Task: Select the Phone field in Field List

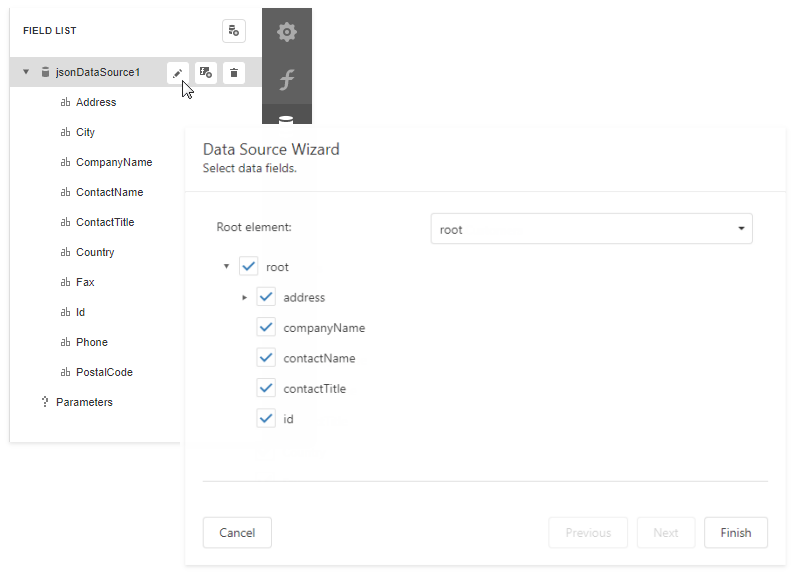Action: (x=92, y=342)
